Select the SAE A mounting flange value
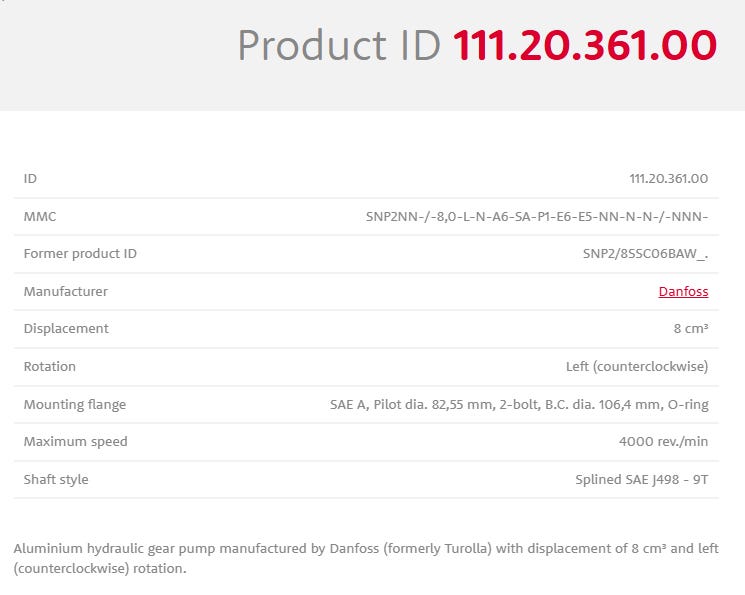 [519, 405]
